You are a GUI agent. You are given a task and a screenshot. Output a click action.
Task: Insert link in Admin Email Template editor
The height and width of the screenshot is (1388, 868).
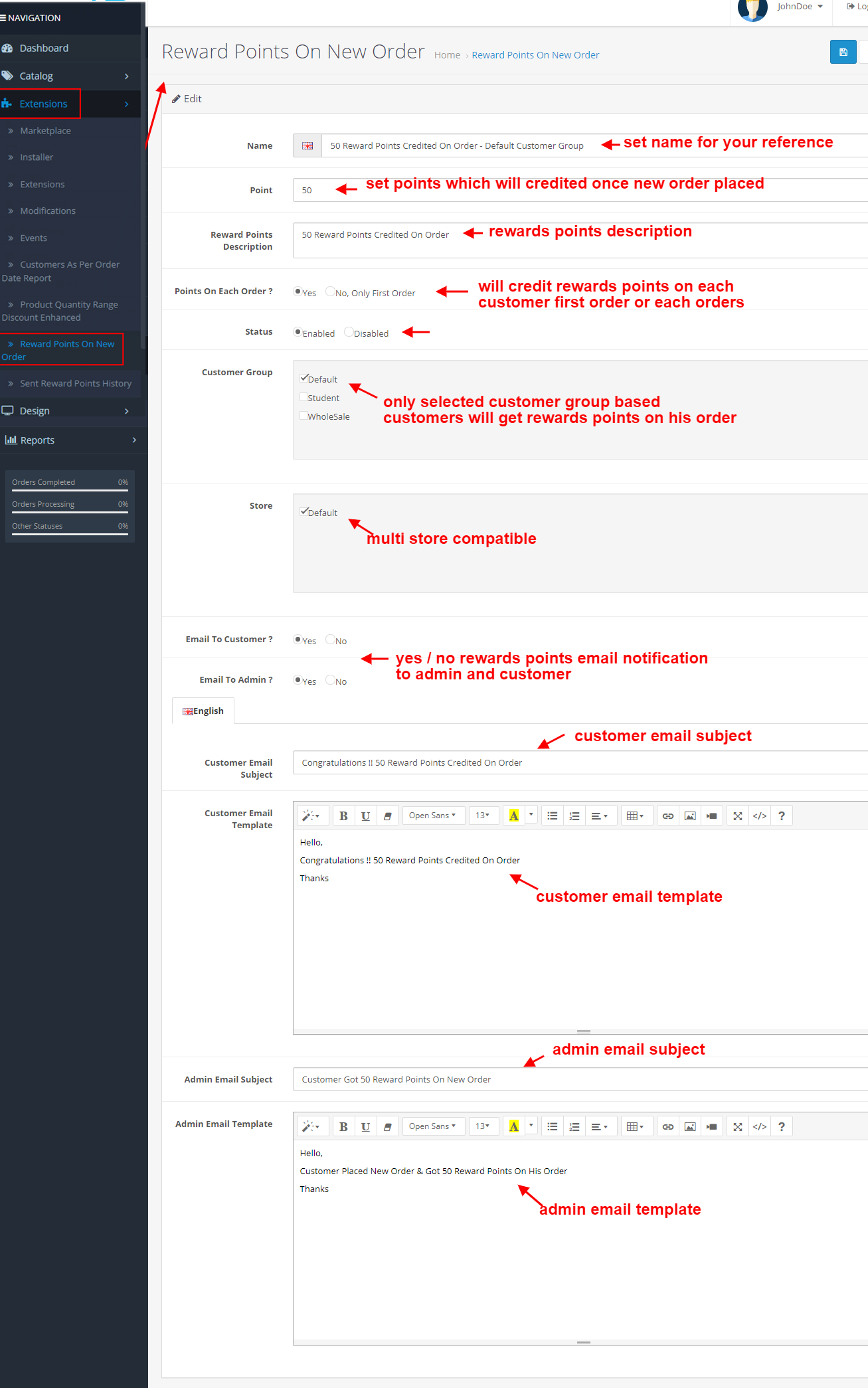point(668,1126)
